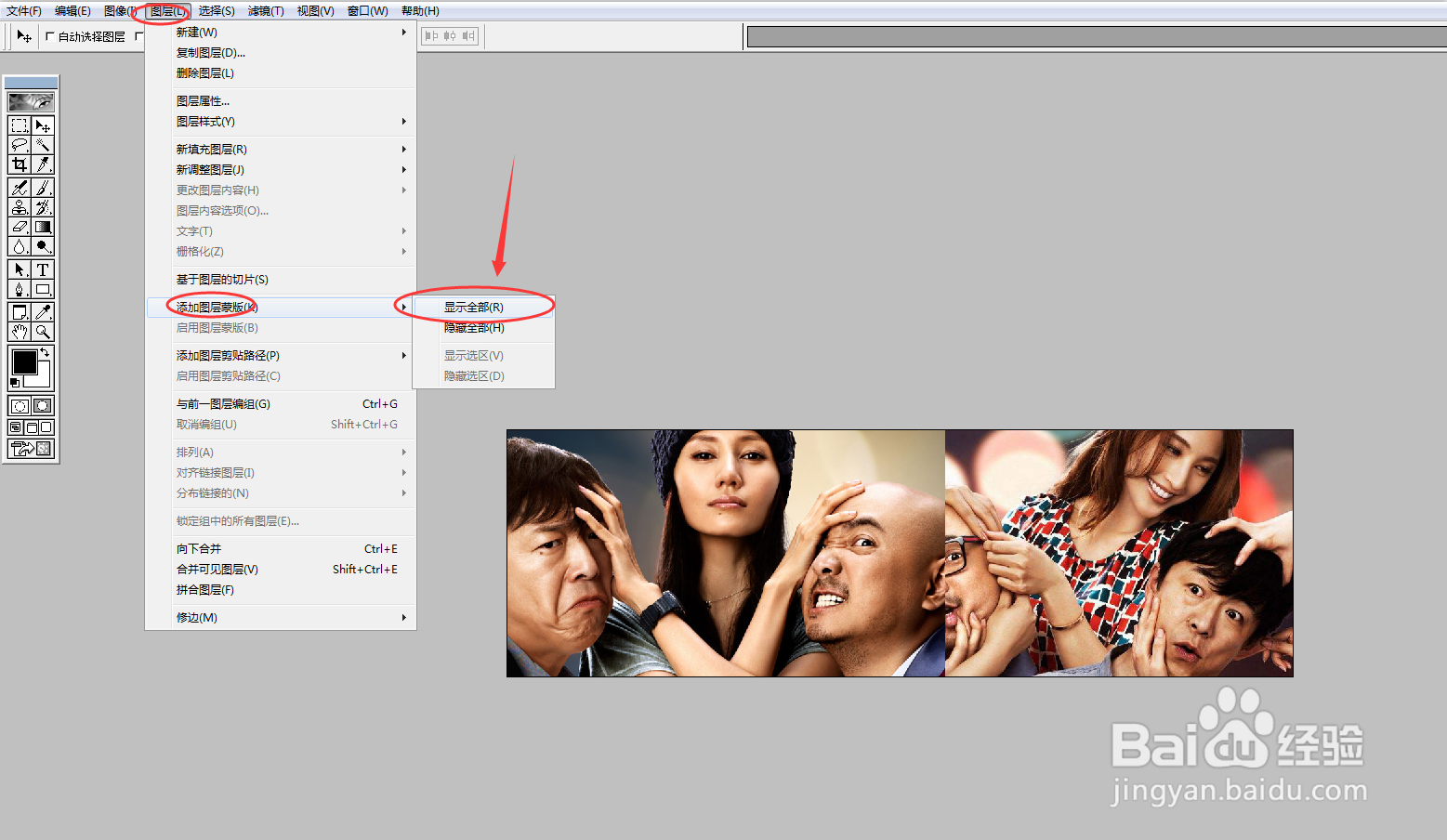This screenshot has width=1447, height=840.
Task: Choose 图层属性... menu entry
Action: pyautogui.click(x=281, y=101)
